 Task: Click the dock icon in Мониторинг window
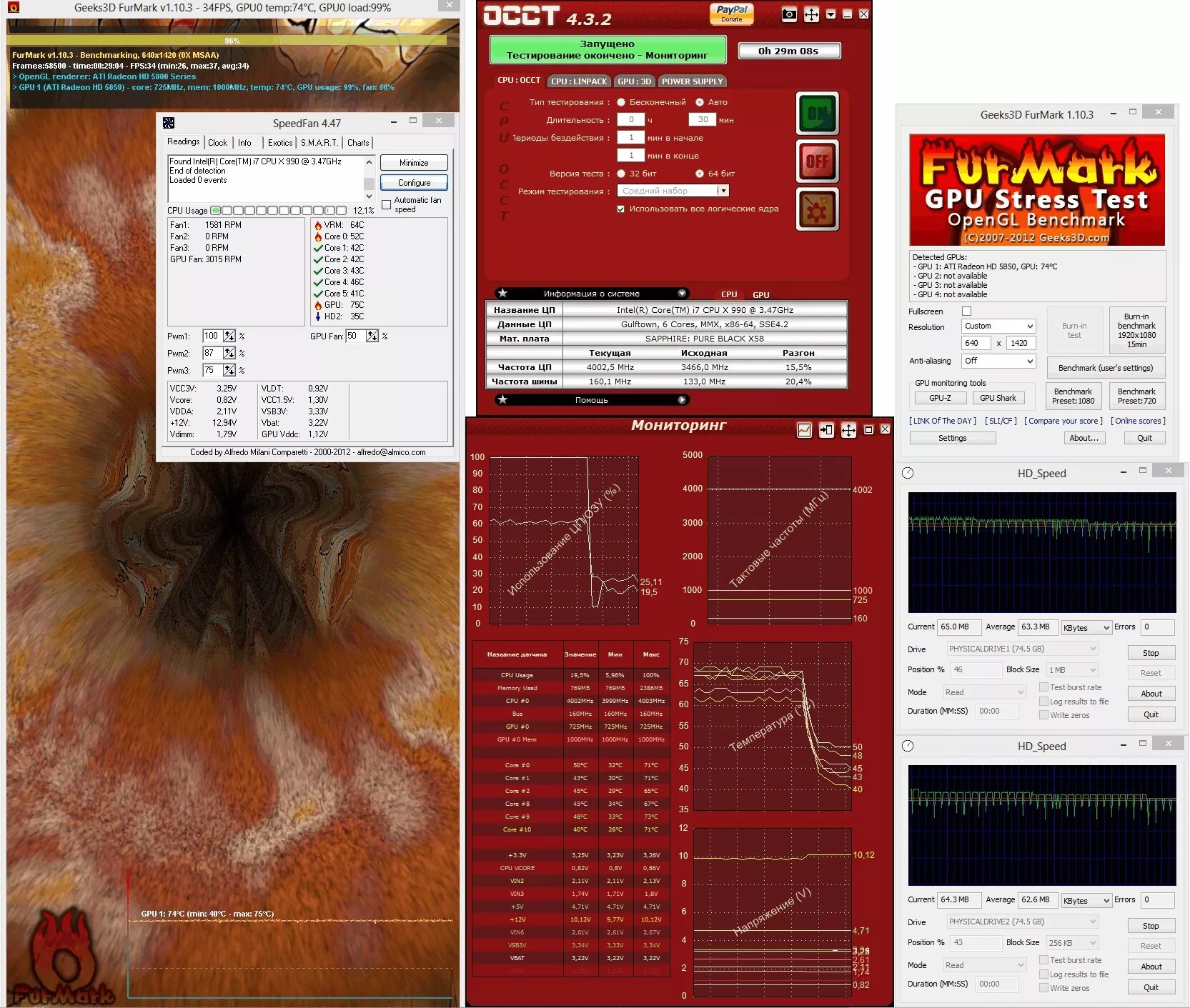click(826, 429)
